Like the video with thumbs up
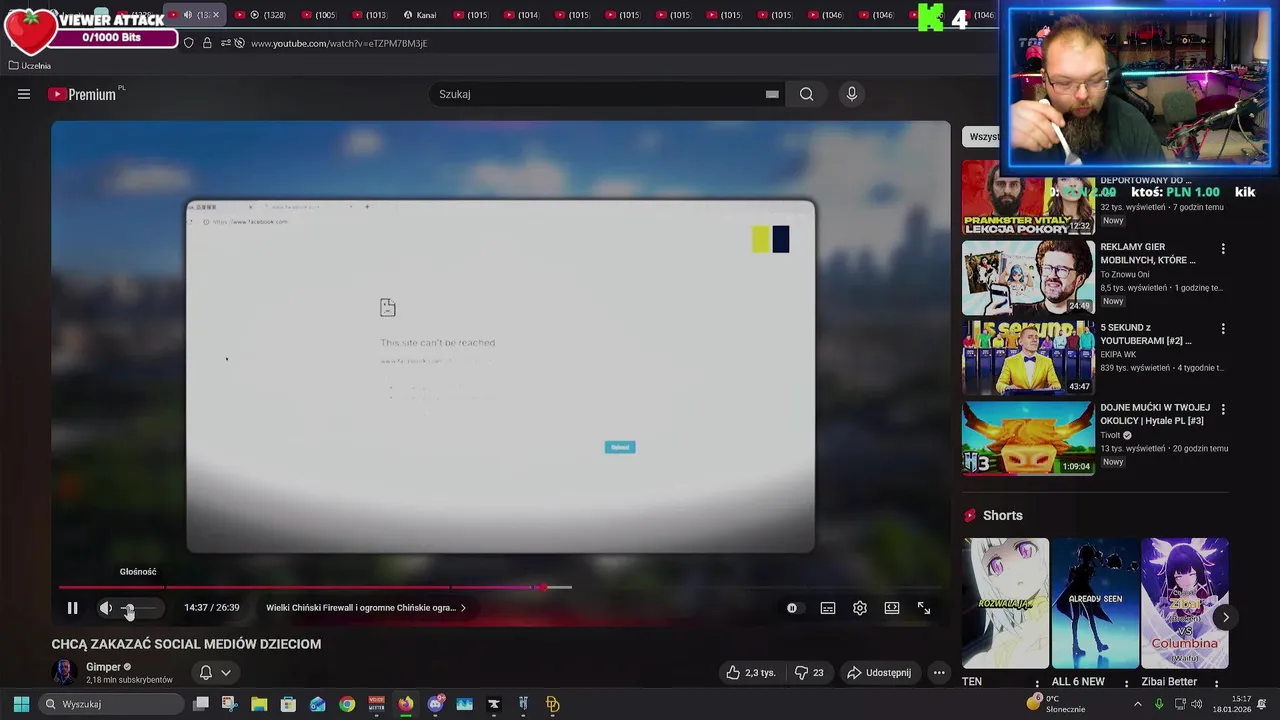Image resolution: width=1280 pixels, height=720 pixels. tap(751, 673)
